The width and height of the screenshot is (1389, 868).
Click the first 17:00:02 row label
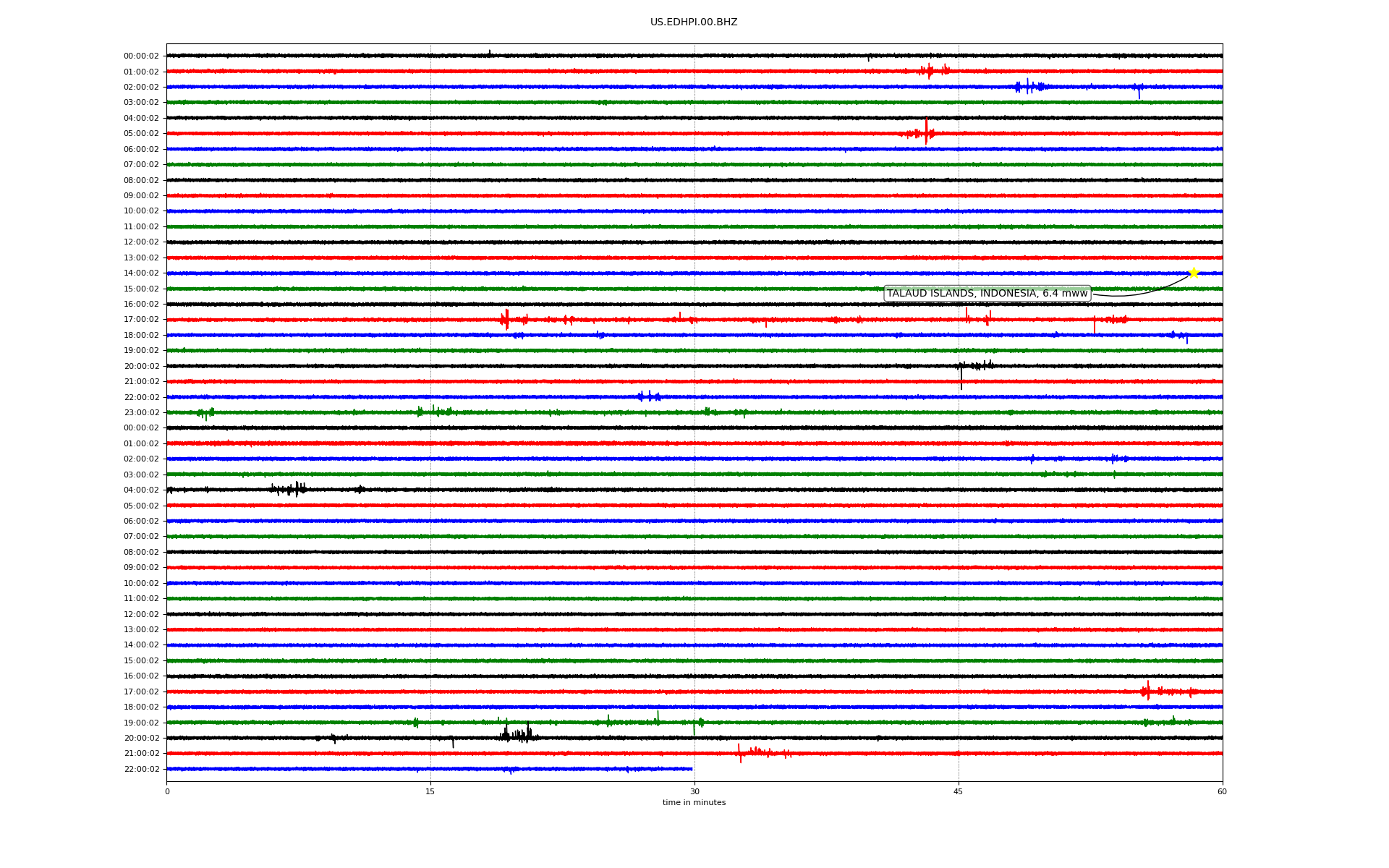pyautogui.click(x=141, y=320)
